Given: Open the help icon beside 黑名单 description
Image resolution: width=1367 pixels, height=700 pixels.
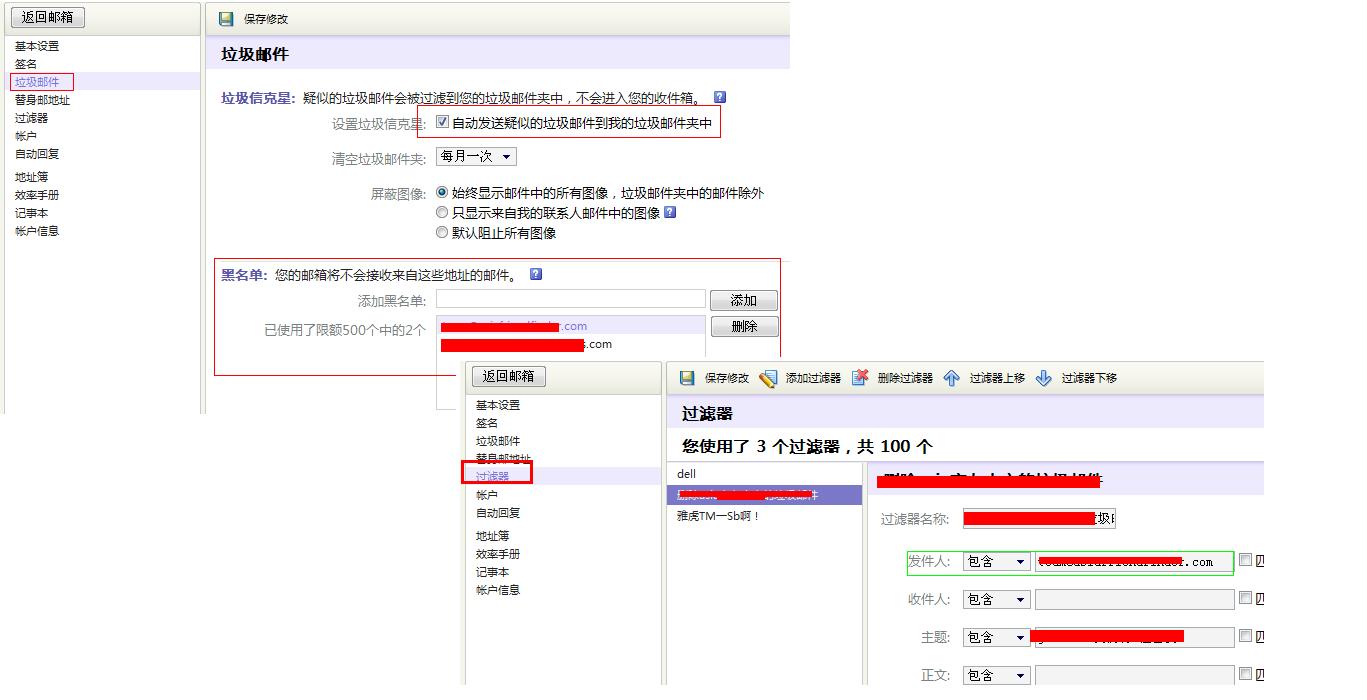Looking at the screenshot, I should point(536,273).
